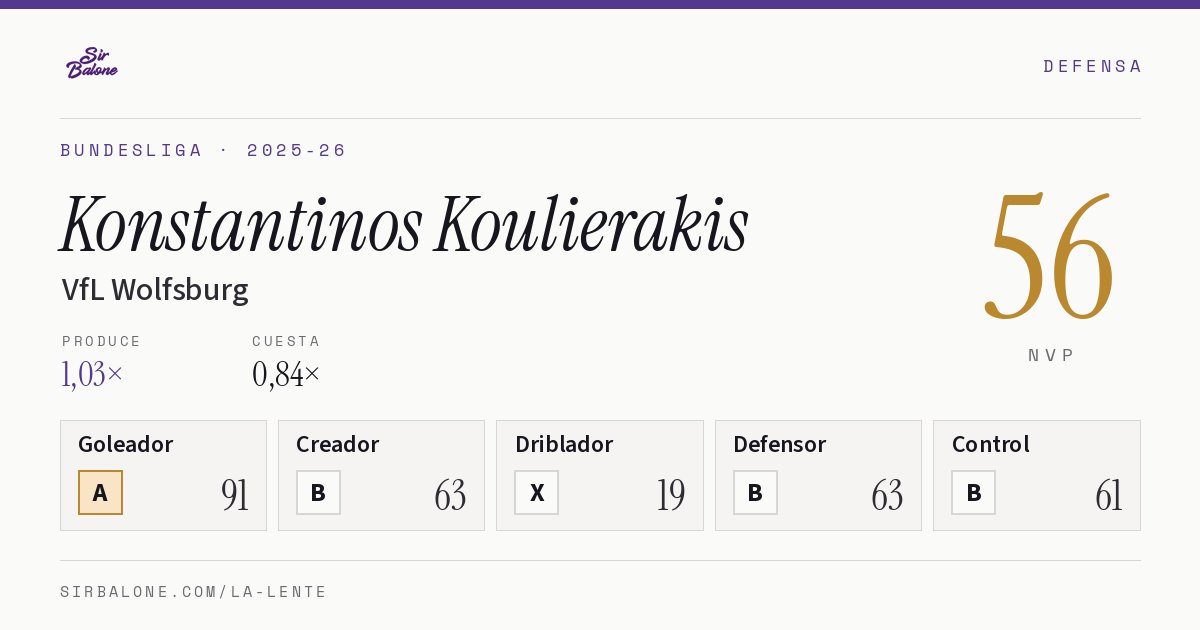Image resolution: width=1200 pixels, height=630 pixels.
Task: Click the B grade badge in Creador
Action: [318, 492]
